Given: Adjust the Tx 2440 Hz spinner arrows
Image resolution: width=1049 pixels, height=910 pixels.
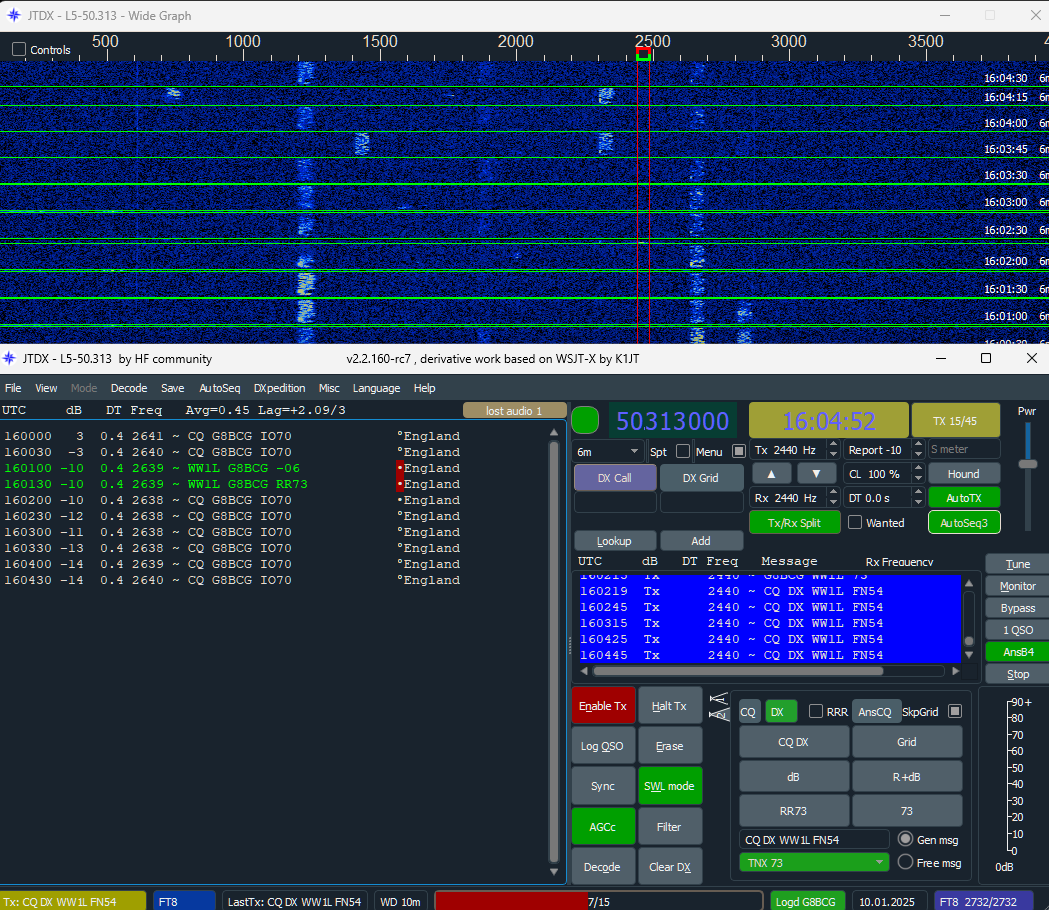Looking at the screenshot, I should pos(833,450).
